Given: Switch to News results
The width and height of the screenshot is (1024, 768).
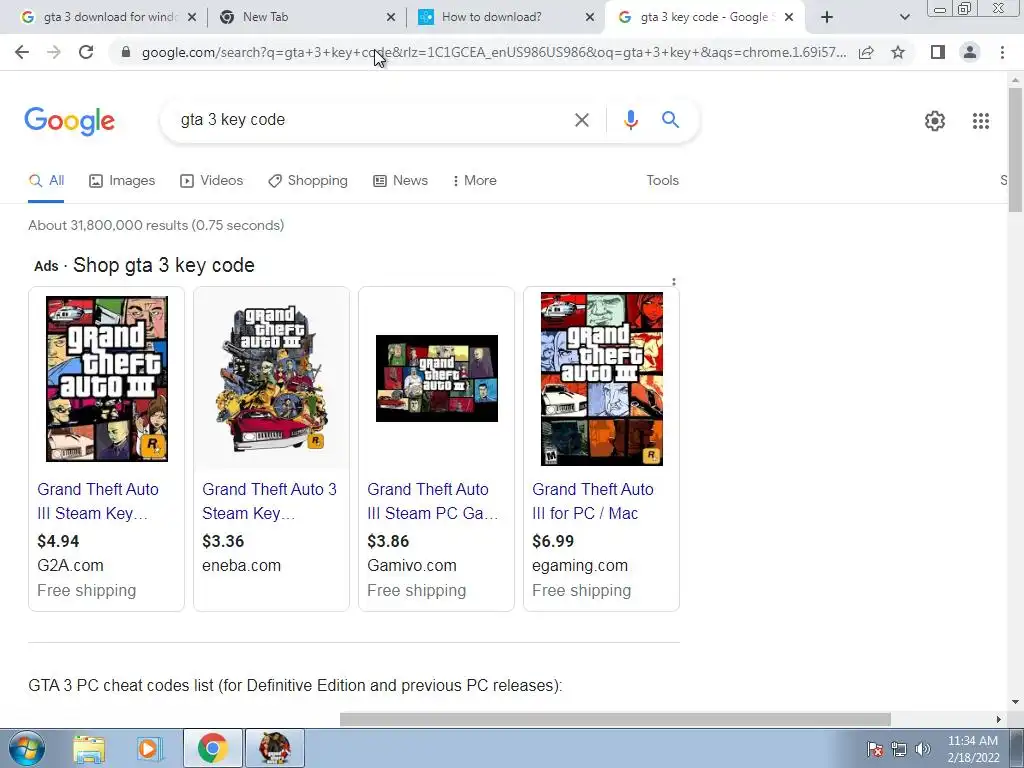Looking at the screenshot, I should (x=400, y=181).
